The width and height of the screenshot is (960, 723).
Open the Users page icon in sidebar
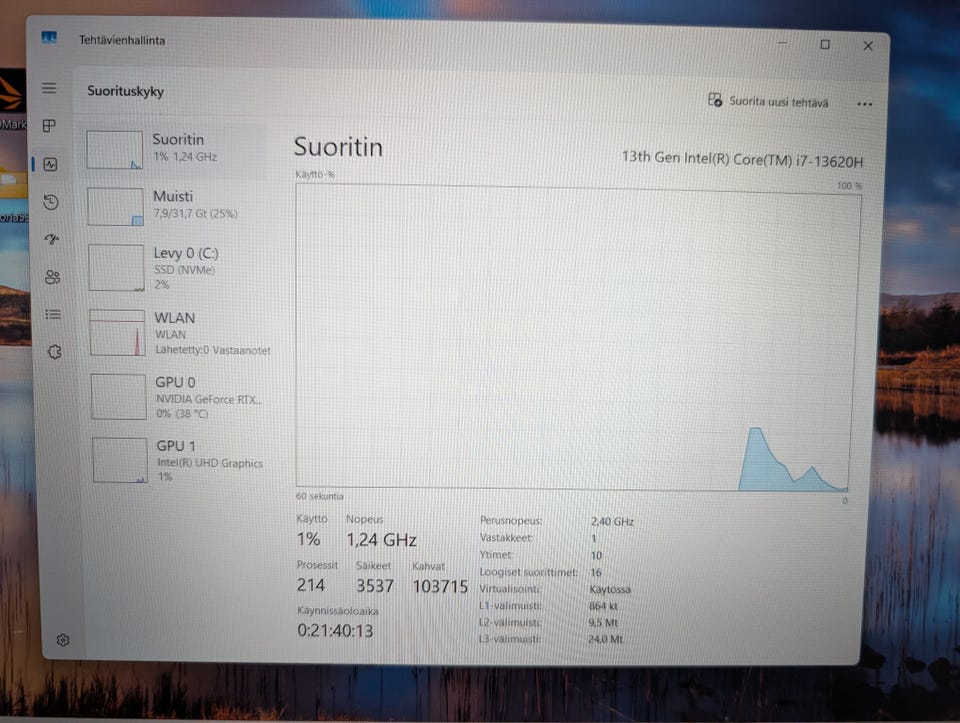[53, 277]
